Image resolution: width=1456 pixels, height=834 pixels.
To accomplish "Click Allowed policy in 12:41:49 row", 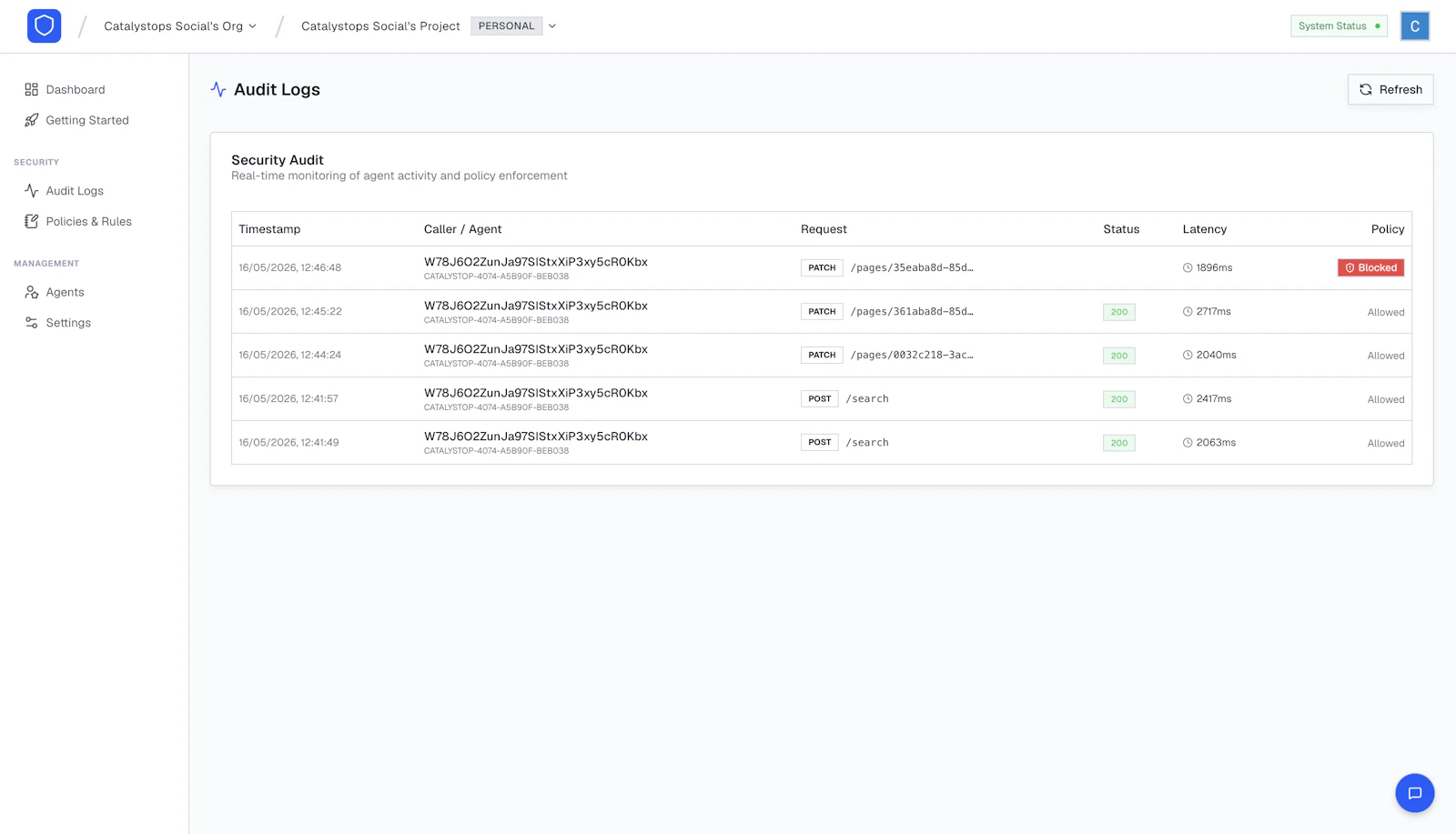I will pyautogui.click(x=1386, y=443).
